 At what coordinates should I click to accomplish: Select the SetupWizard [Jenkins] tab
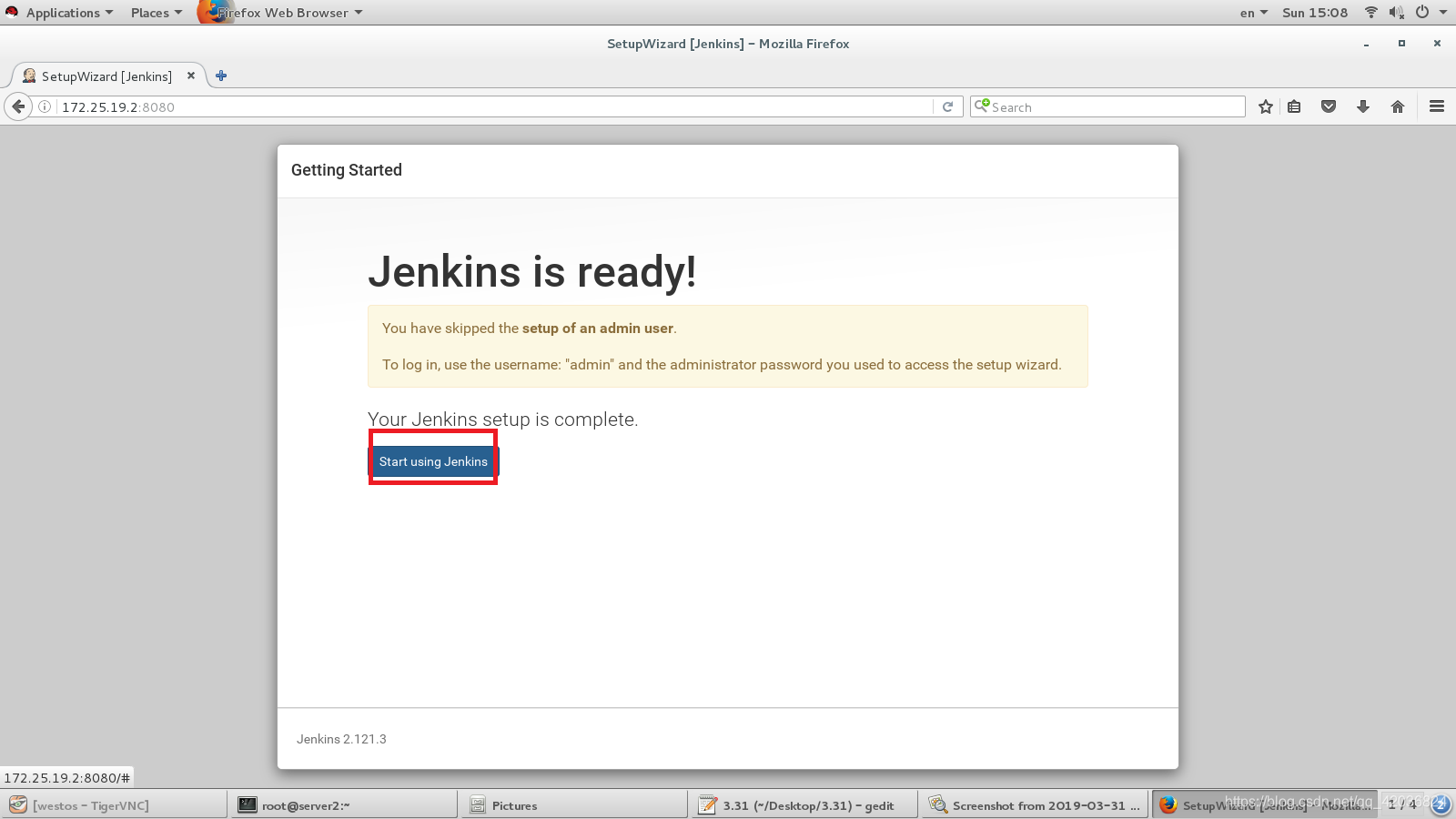point(106,76)
